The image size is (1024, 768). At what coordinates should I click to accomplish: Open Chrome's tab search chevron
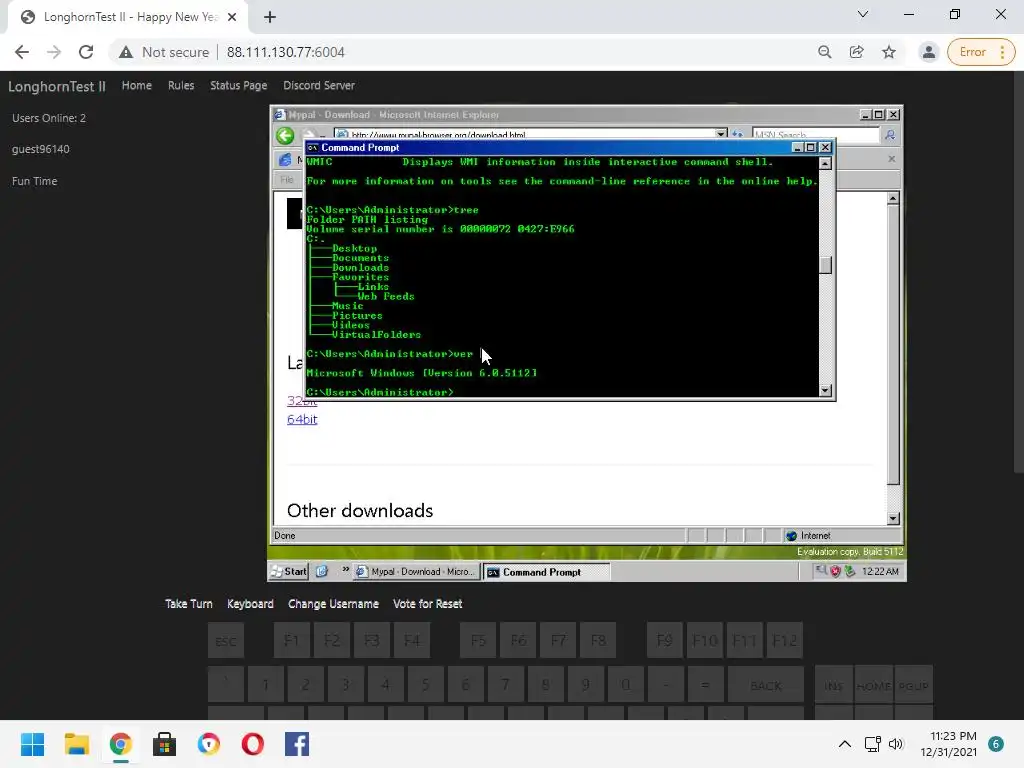(x=863, y=14)
